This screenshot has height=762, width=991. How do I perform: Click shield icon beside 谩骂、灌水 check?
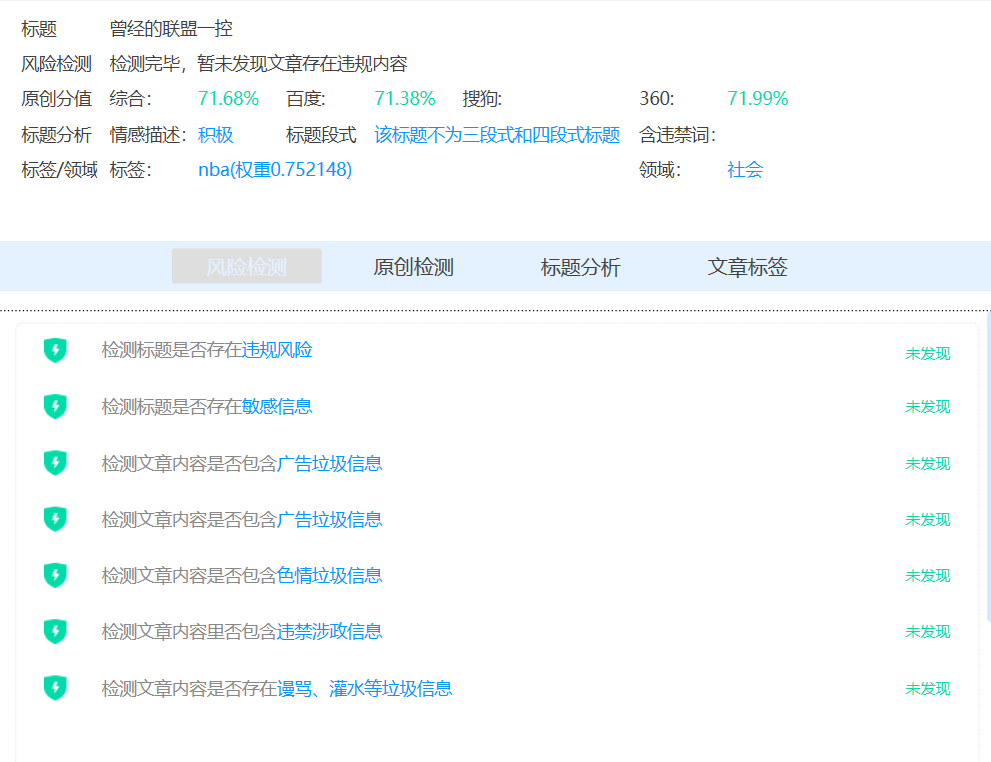coord(55,687)
